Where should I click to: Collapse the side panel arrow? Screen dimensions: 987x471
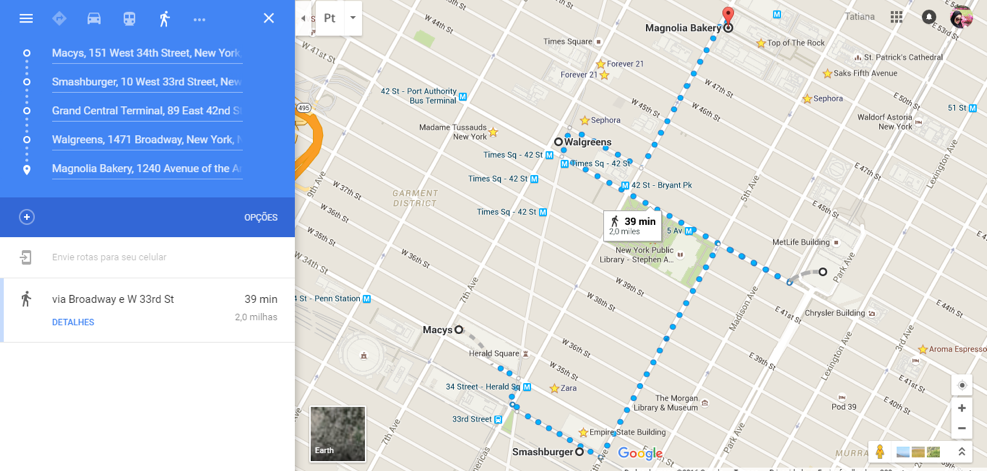tap(303, 18)
